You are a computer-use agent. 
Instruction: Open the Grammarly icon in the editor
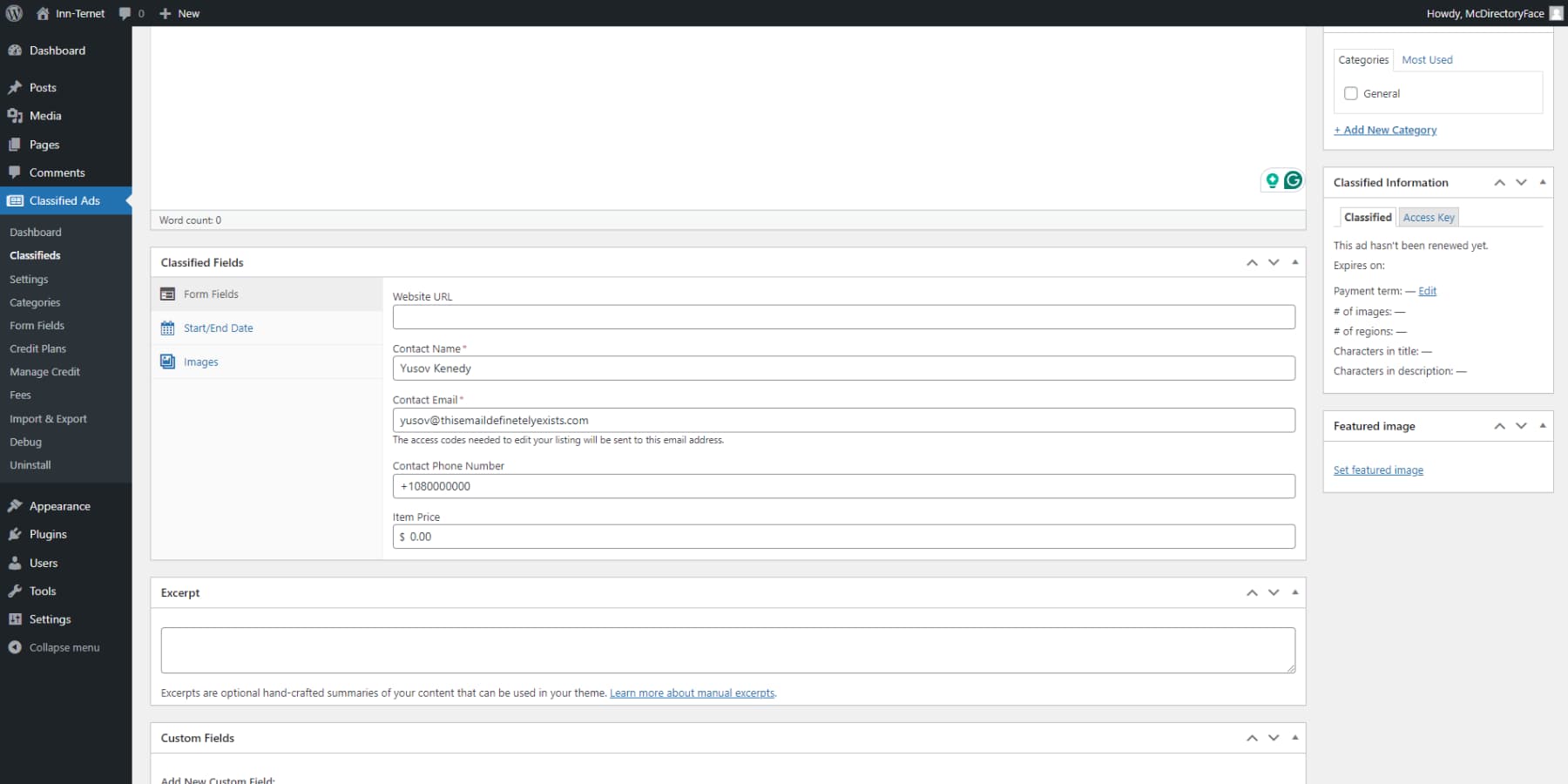tap(1294, 179)
